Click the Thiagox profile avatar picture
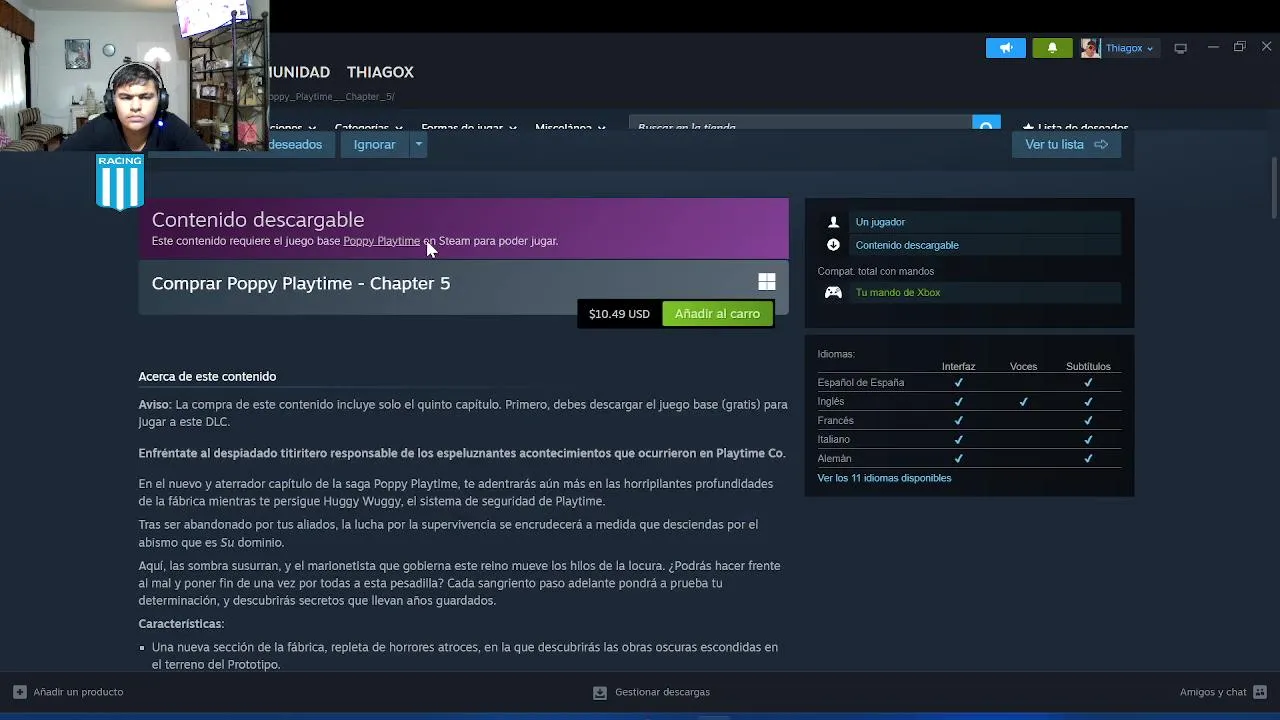The image size is (1280, 720). point(1090,48)
